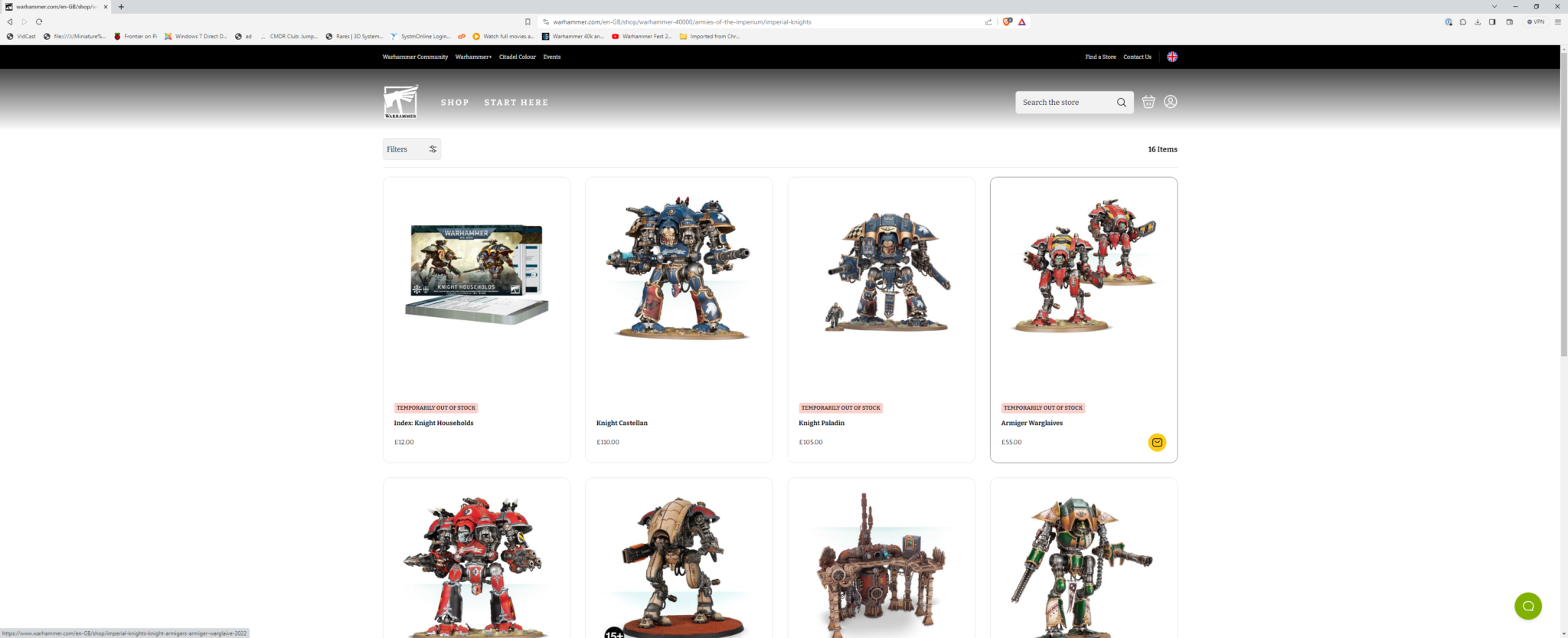Bookmark this page icon
This screenshot has width=1568, height=638.
(528, 21)
